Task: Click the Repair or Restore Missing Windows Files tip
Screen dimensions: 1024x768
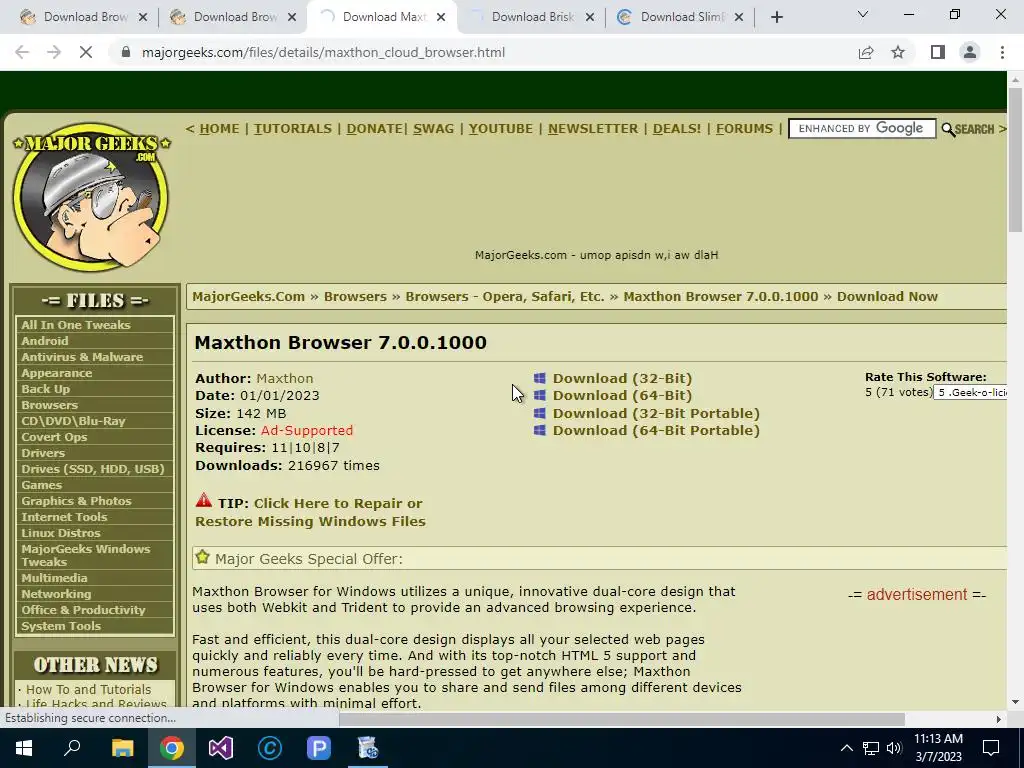Action: click(x=310, y=512)
